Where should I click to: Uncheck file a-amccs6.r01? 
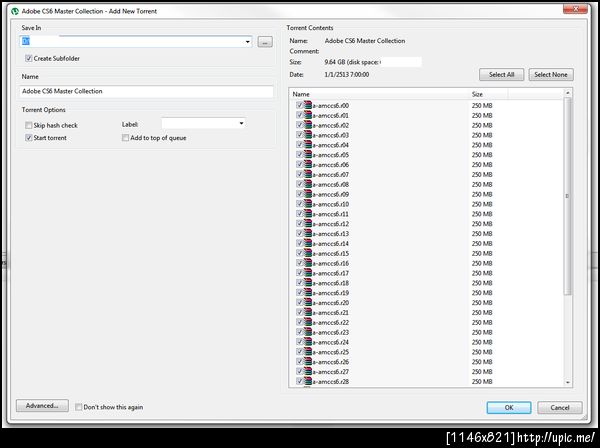[x=300, y=115]
